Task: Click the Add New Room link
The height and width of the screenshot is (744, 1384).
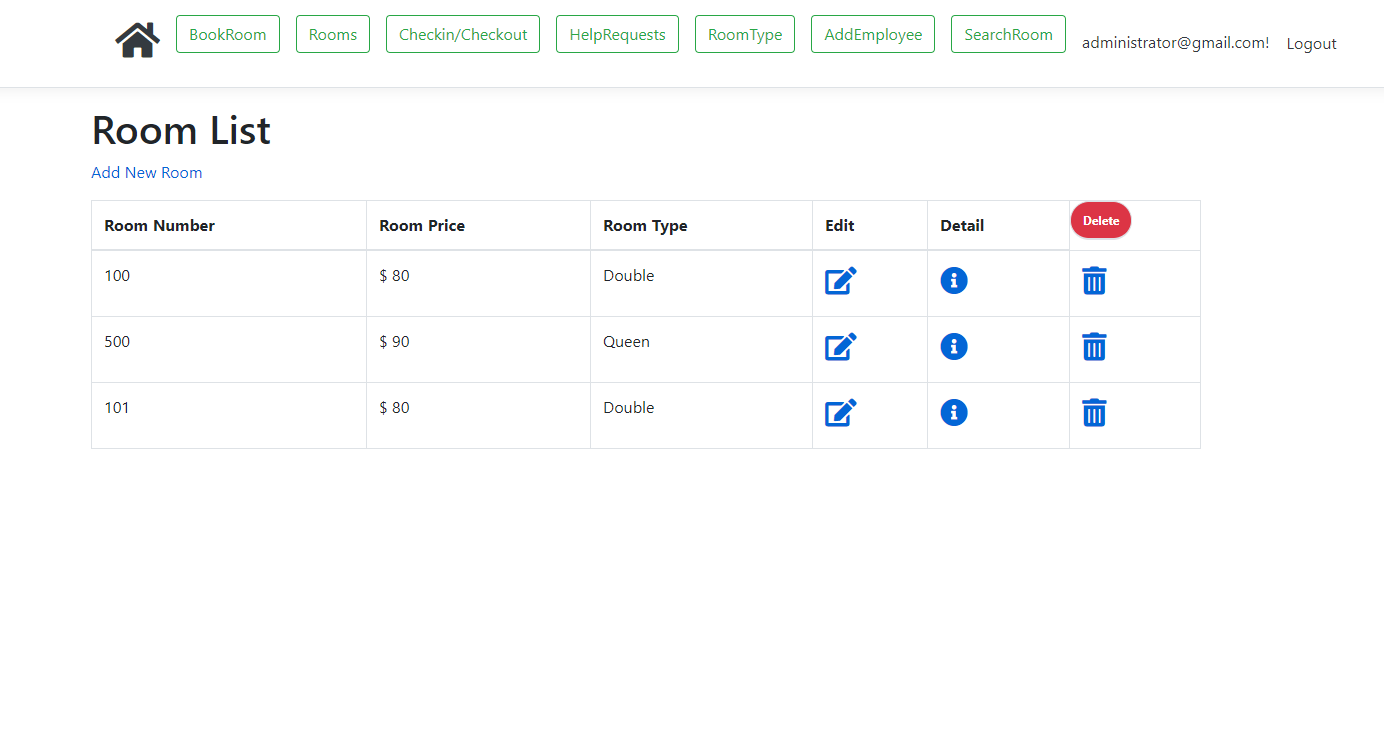Action: (x=146, y=172)
